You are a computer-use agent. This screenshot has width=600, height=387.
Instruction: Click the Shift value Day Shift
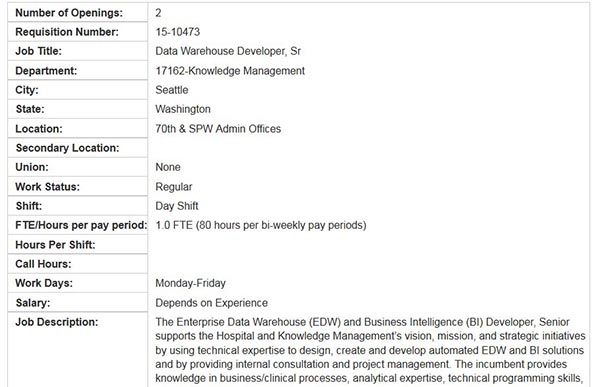coord(177,206)
